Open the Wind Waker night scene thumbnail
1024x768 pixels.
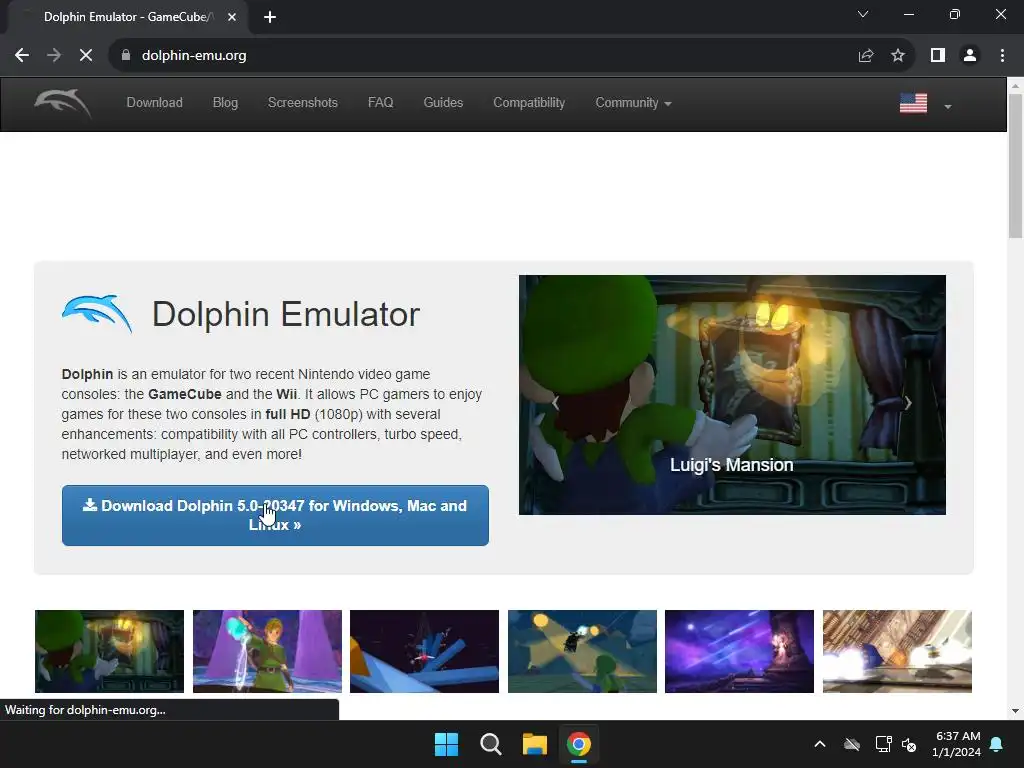click(582, 651)
